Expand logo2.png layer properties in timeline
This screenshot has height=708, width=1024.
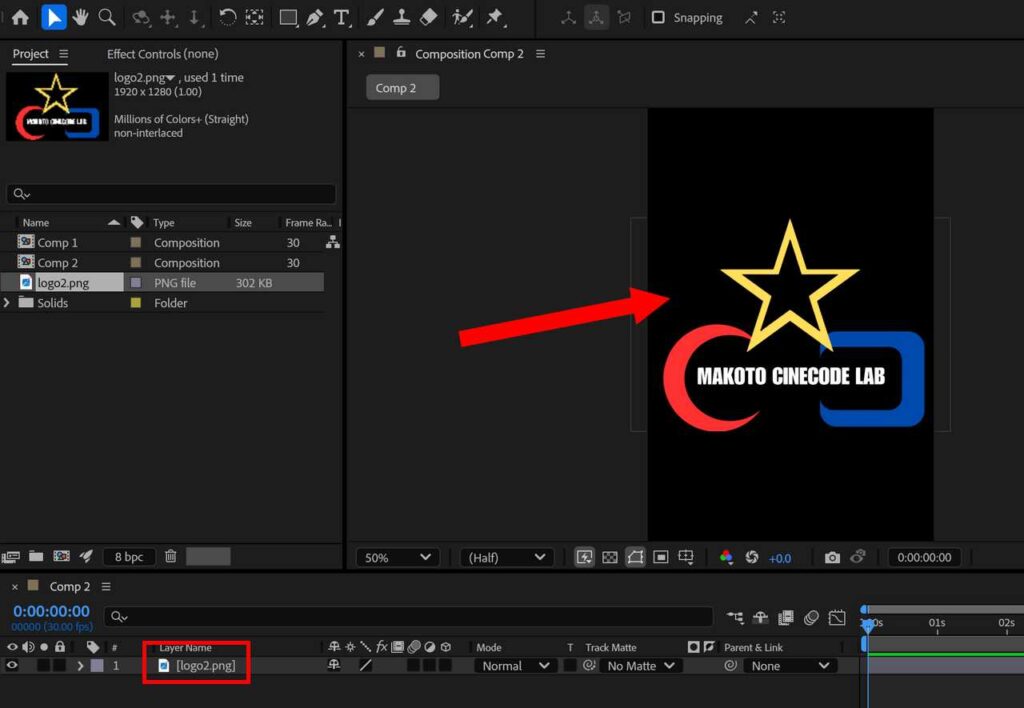point(80,666)
